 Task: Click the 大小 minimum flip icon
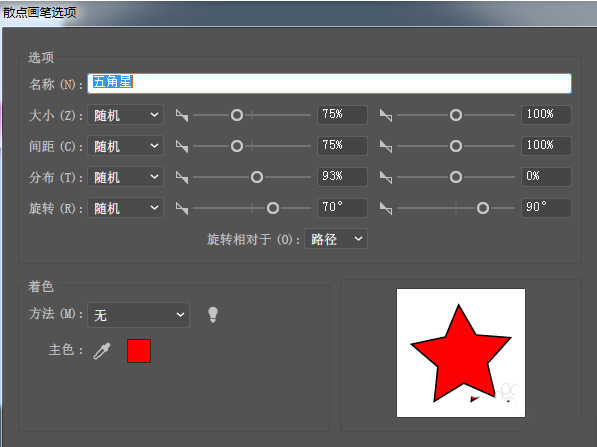click(x=182, y=115)
